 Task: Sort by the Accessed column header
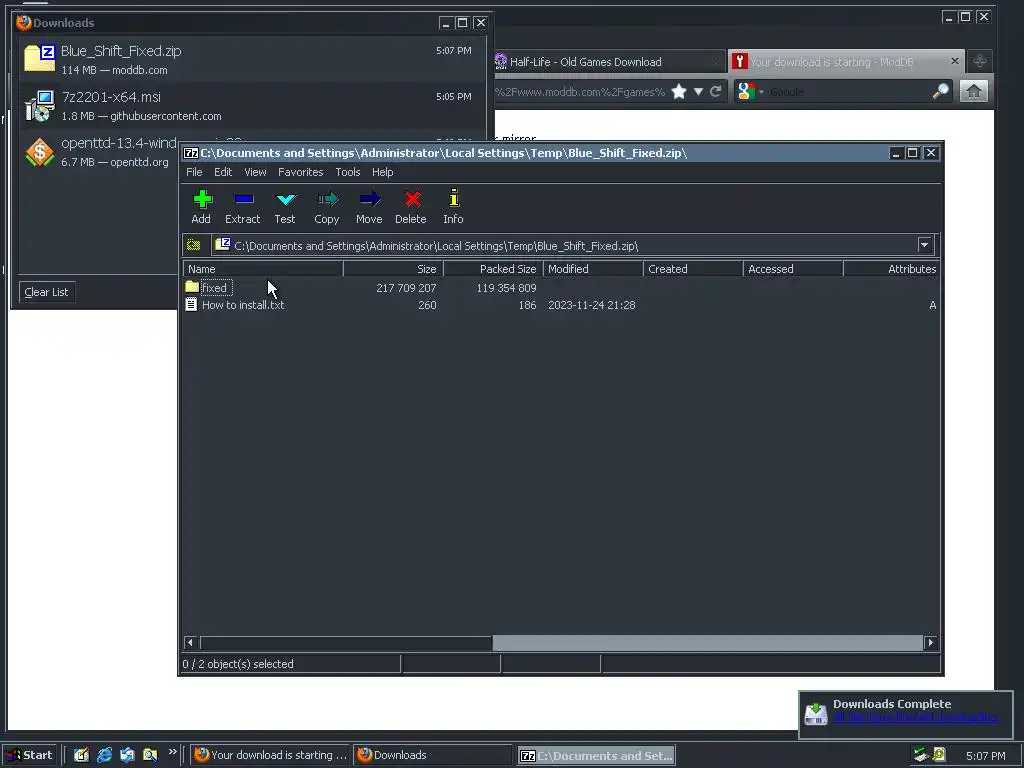(793, 268)
